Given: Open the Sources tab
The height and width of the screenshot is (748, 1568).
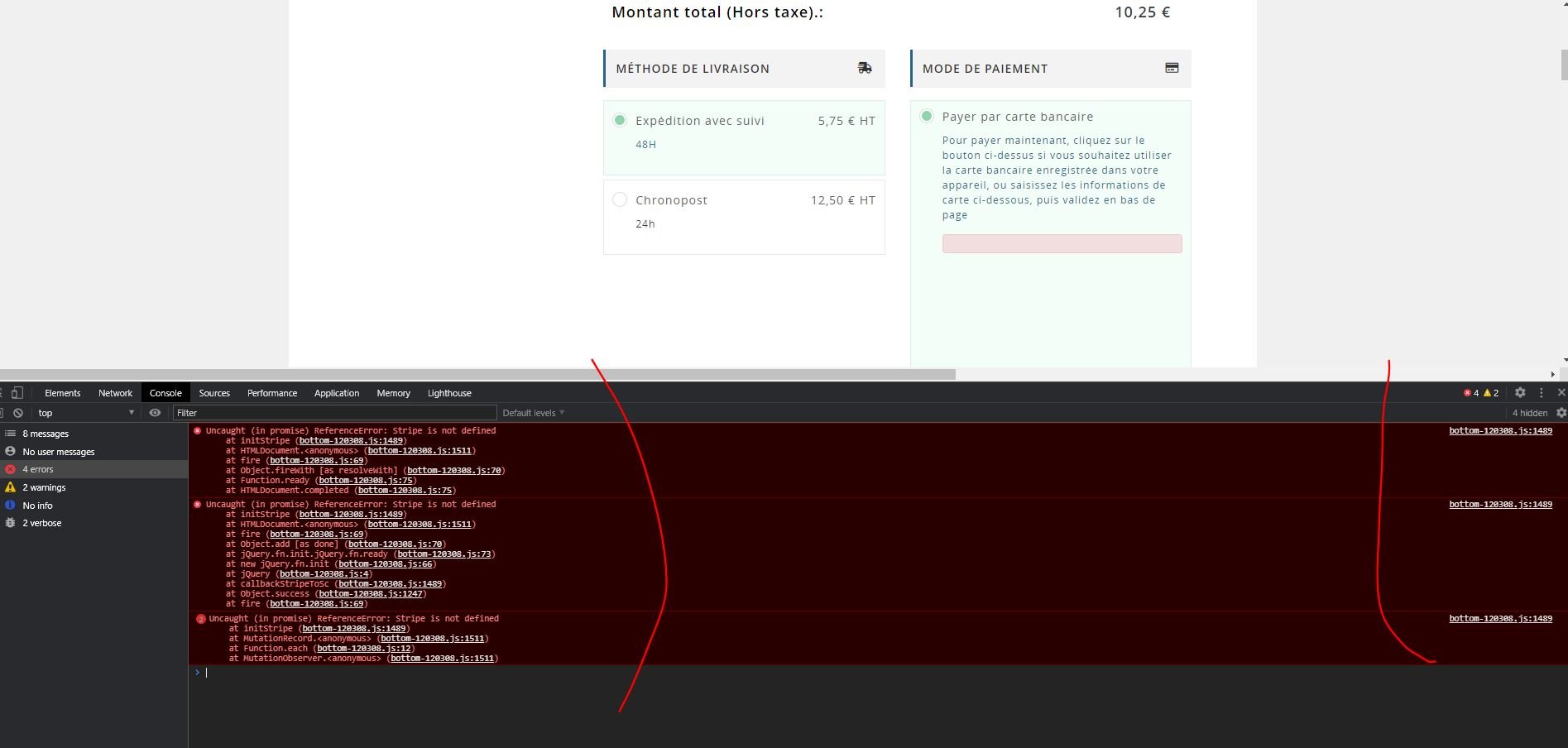Looking at the screenshot, I should tap(214, 393).
